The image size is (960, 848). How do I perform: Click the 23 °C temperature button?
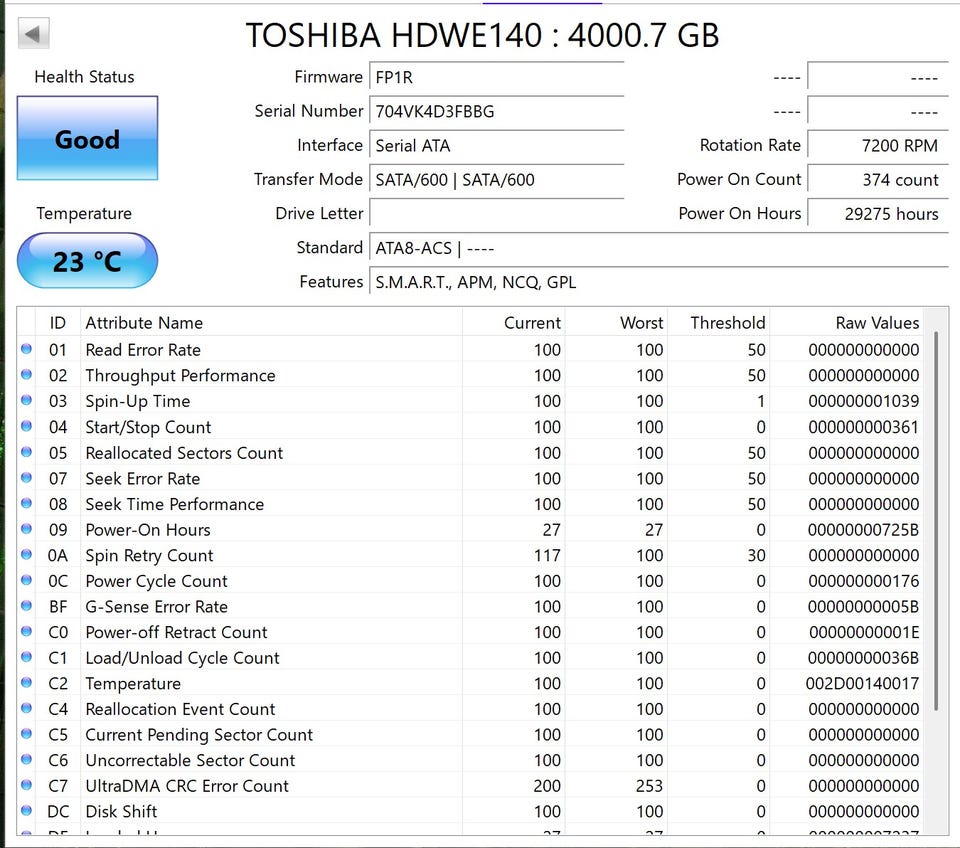pyautogui.click(x=87, y=261)
